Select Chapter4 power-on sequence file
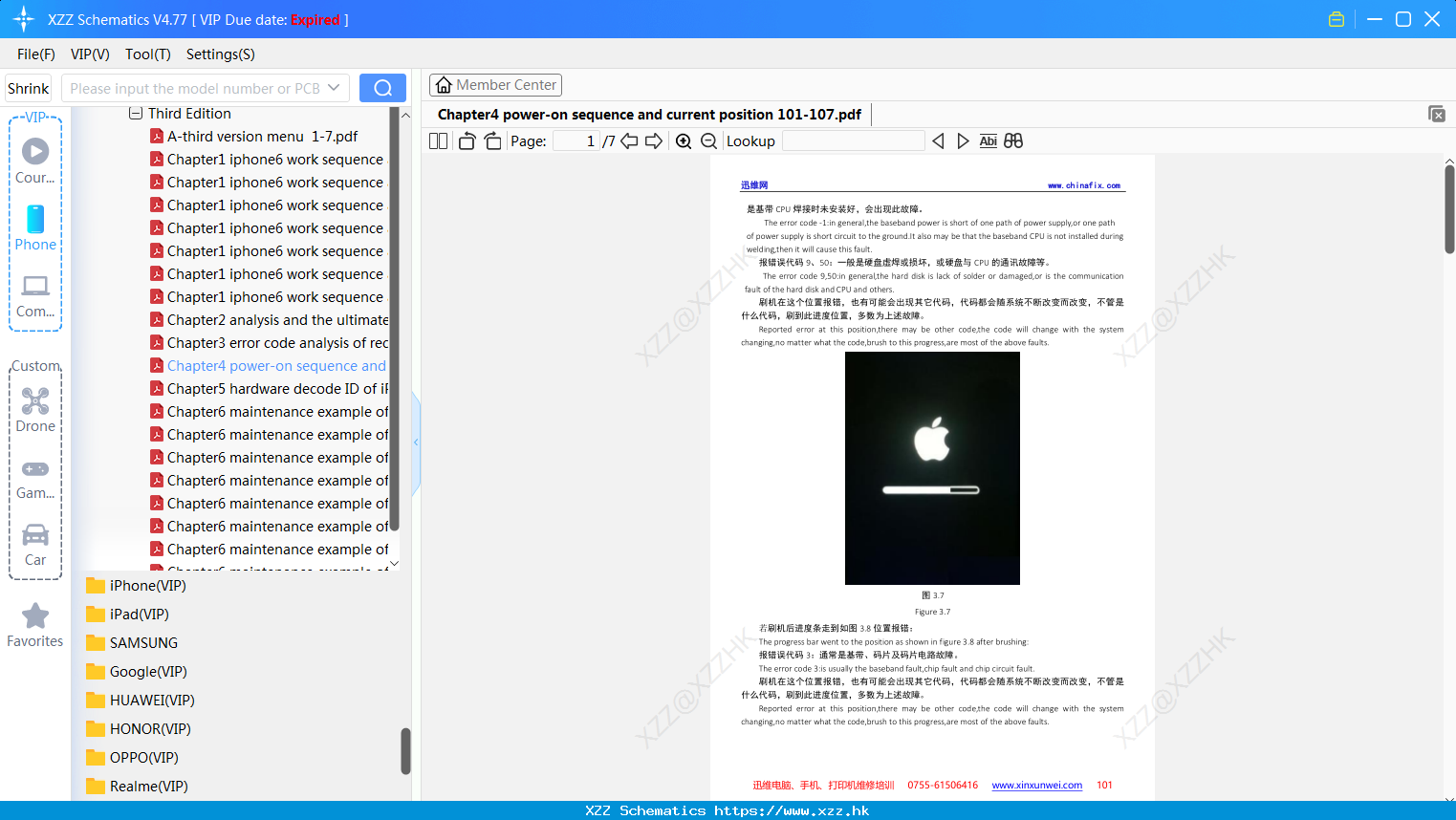Viewport: 1456px width, 820px height. [269, 366]
